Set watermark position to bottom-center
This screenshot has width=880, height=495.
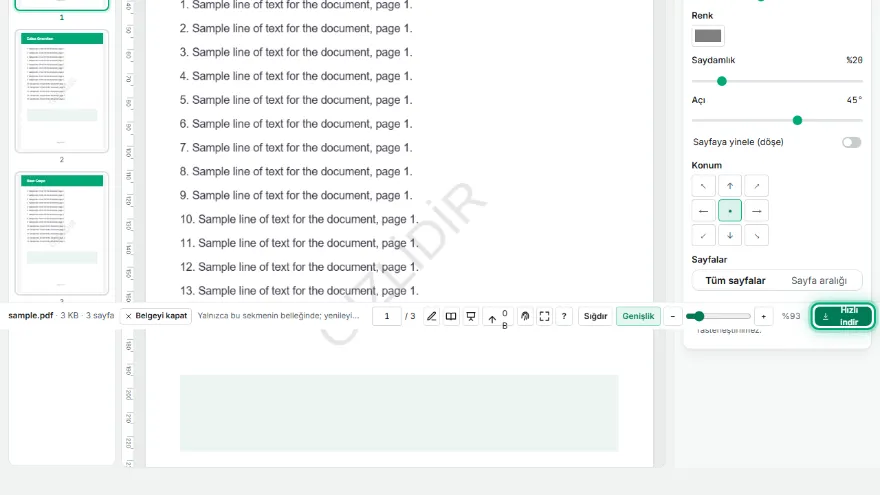pyautogui.click(x=730, y=236)
